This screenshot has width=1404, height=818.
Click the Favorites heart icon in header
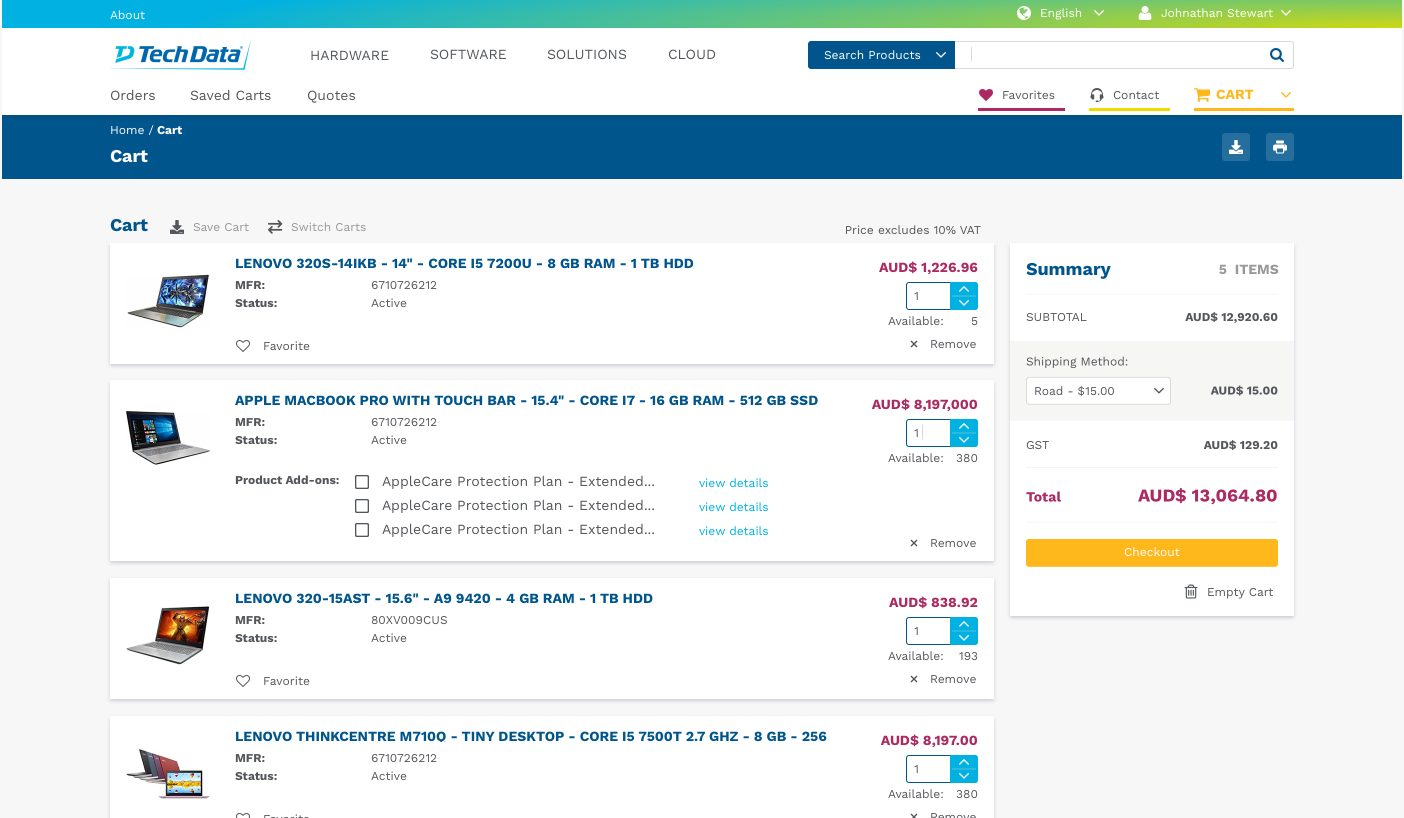pyautogui.click(x=986, y=95)
